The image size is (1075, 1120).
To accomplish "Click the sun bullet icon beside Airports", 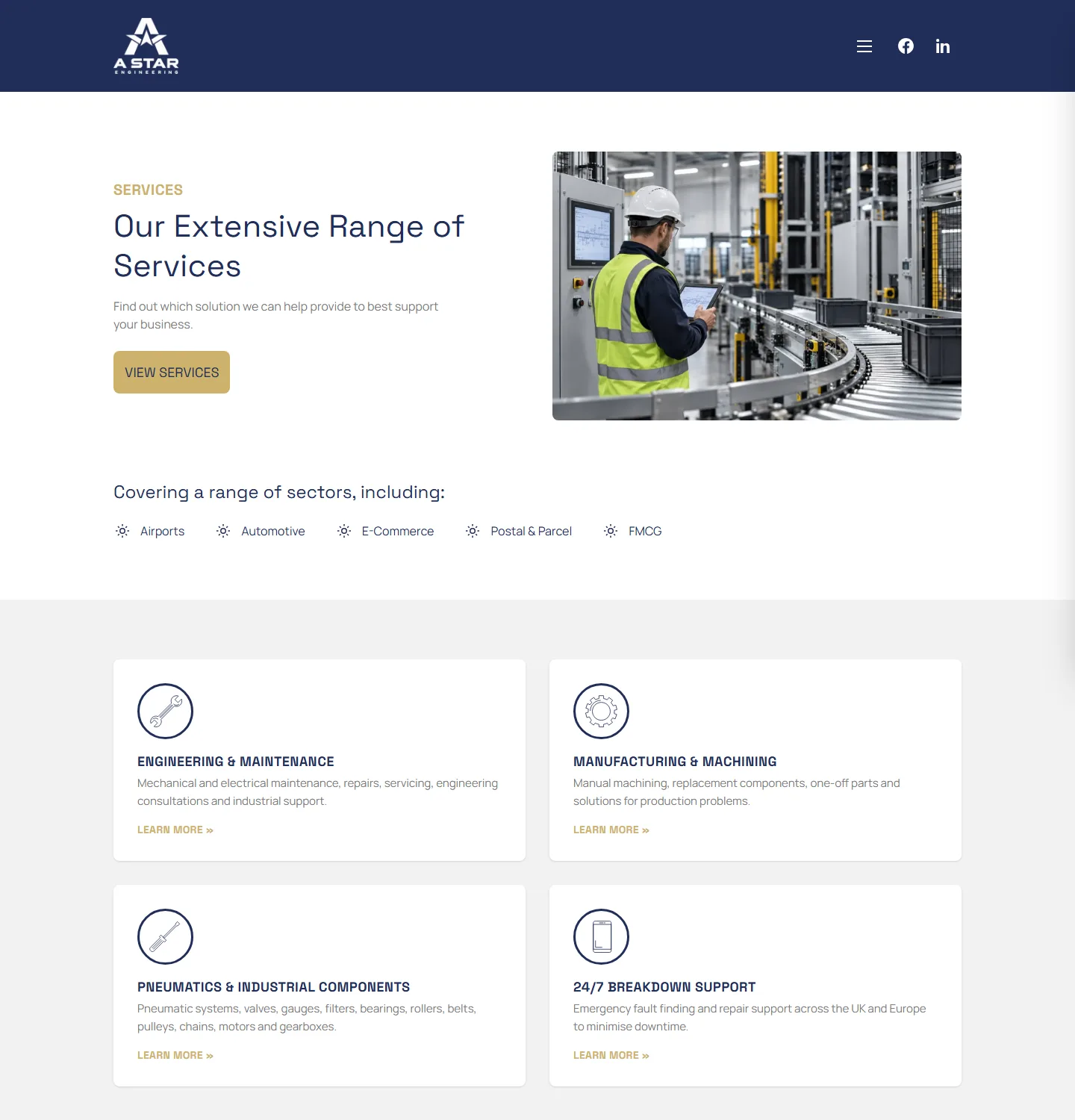I will click(x=122, y=531).
